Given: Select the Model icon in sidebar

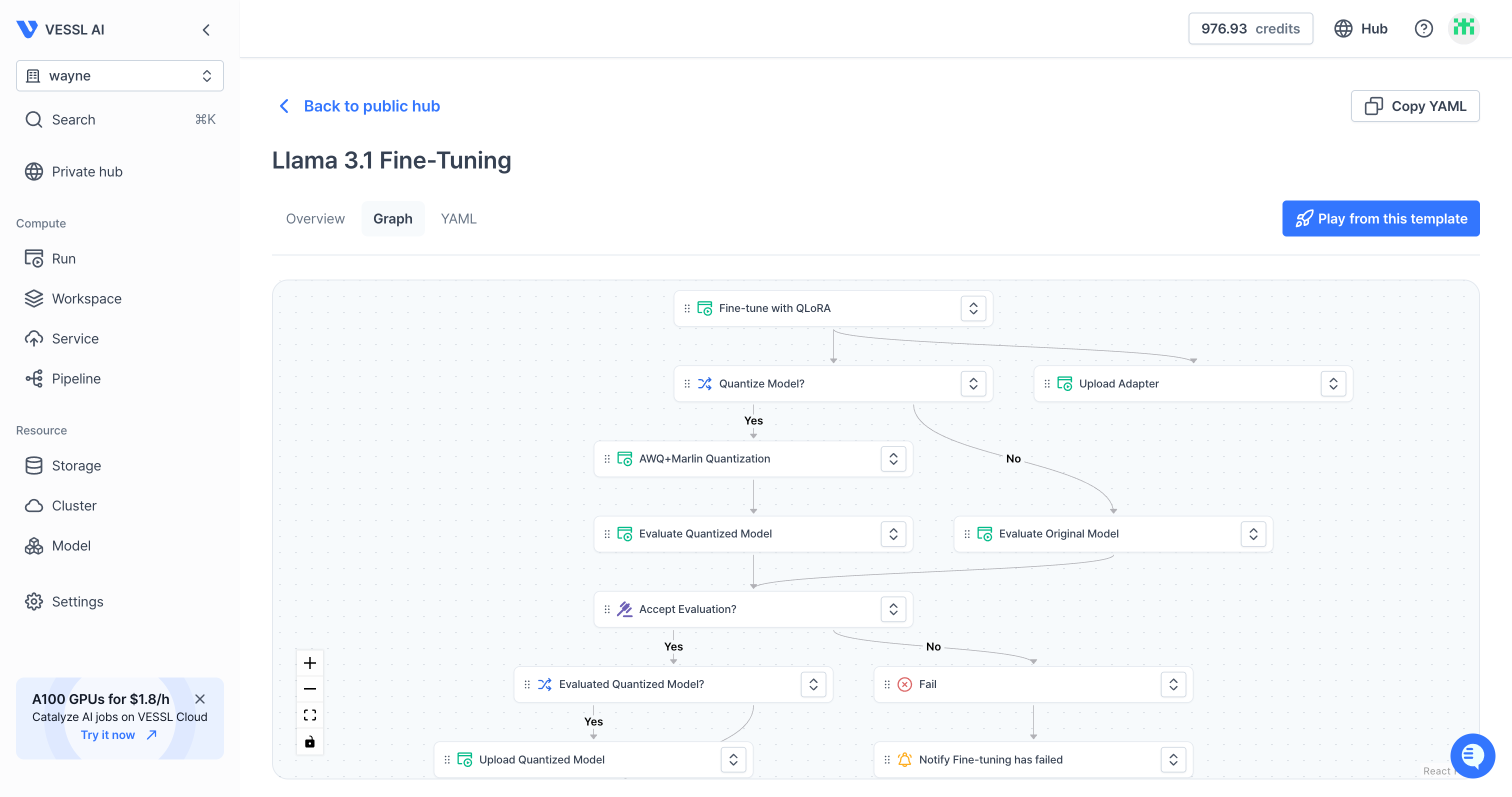Looking at the screenshot, I should pos(34,545).
